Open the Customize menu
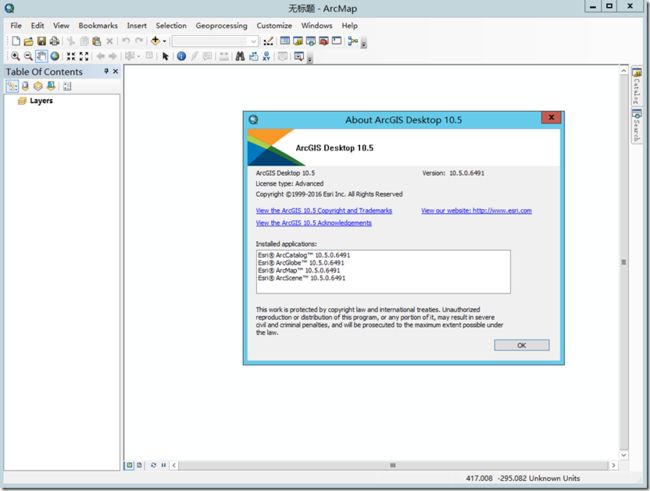 [274, 26]
